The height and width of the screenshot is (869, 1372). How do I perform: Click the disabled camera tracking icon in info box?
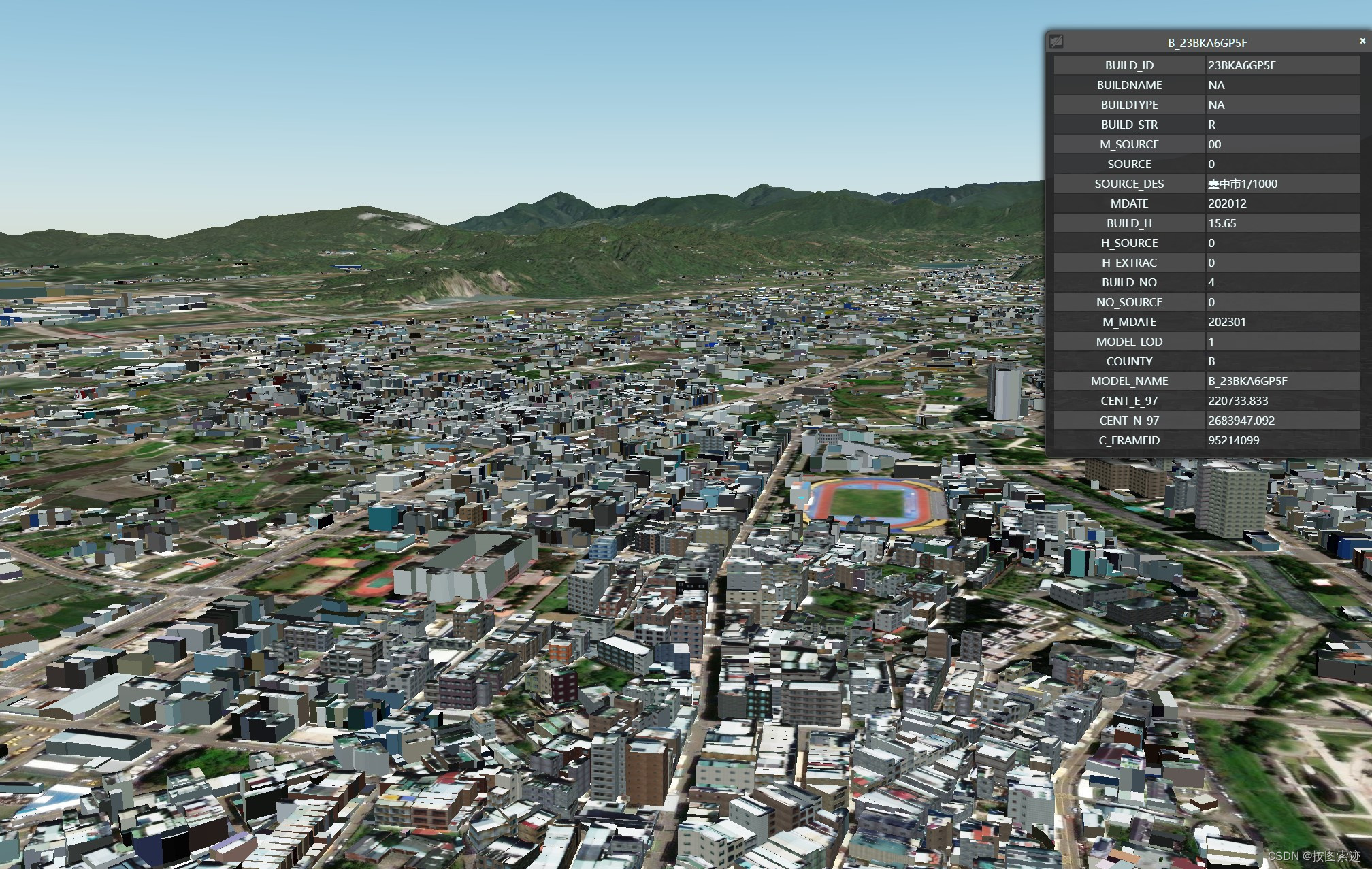(1056, 42)
